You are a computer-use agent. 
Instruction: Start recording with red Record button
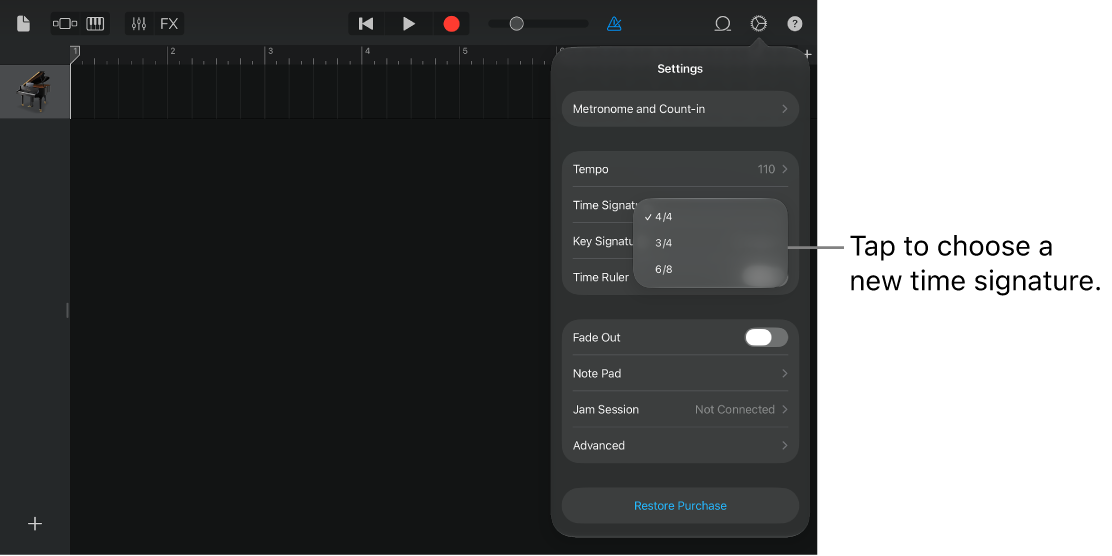(x=452, y=23)
